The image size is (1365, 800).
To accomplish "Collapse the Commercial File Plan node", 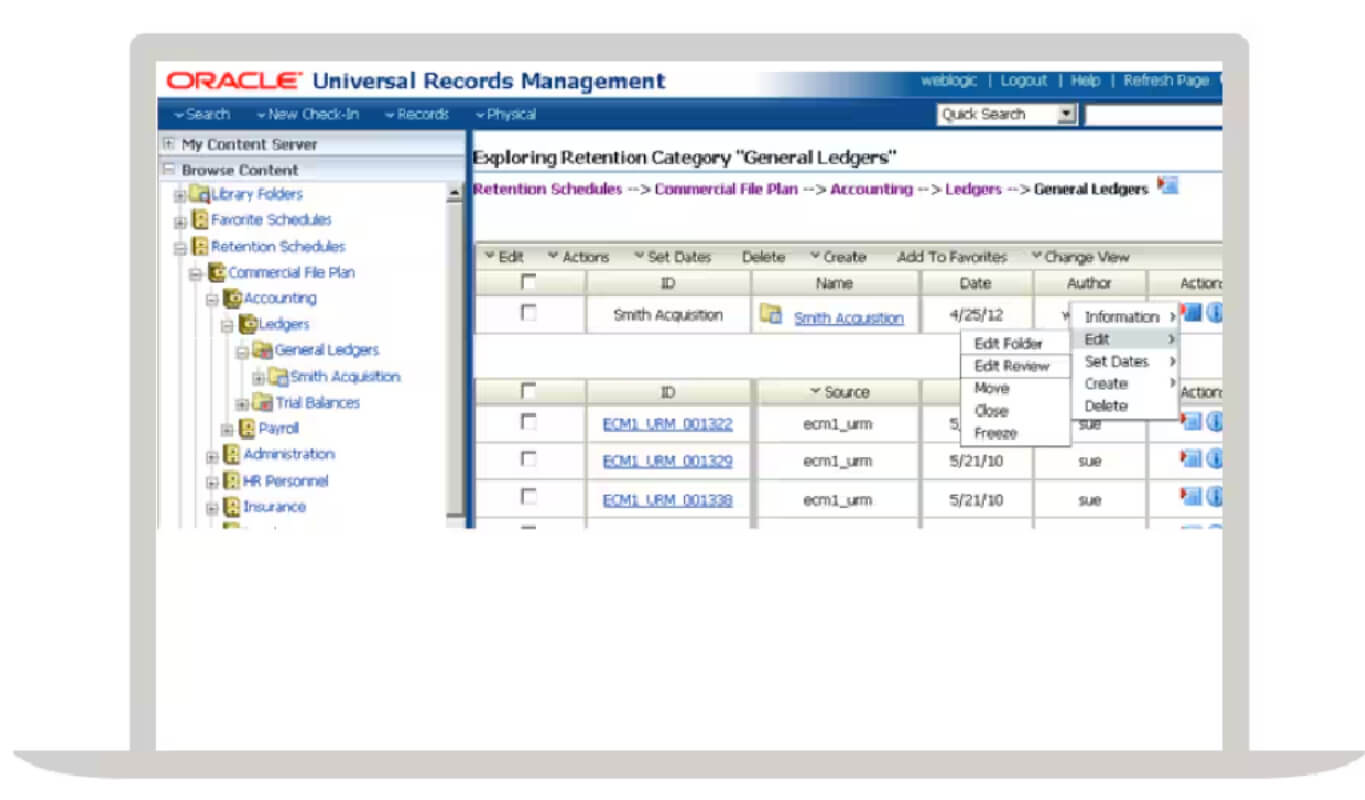I will click(196, 273).
